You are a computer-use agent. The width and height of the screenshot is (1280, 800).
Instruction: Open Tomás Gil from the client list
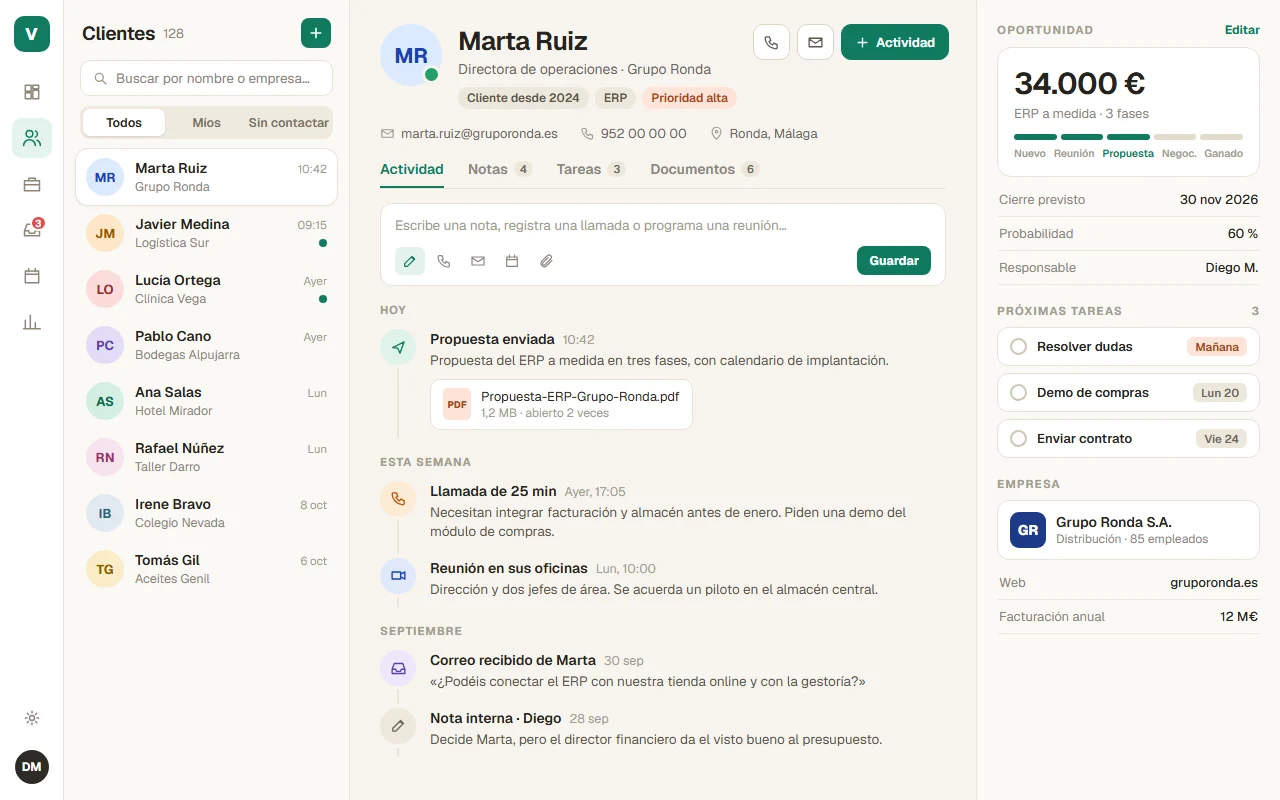pos(206,569)
